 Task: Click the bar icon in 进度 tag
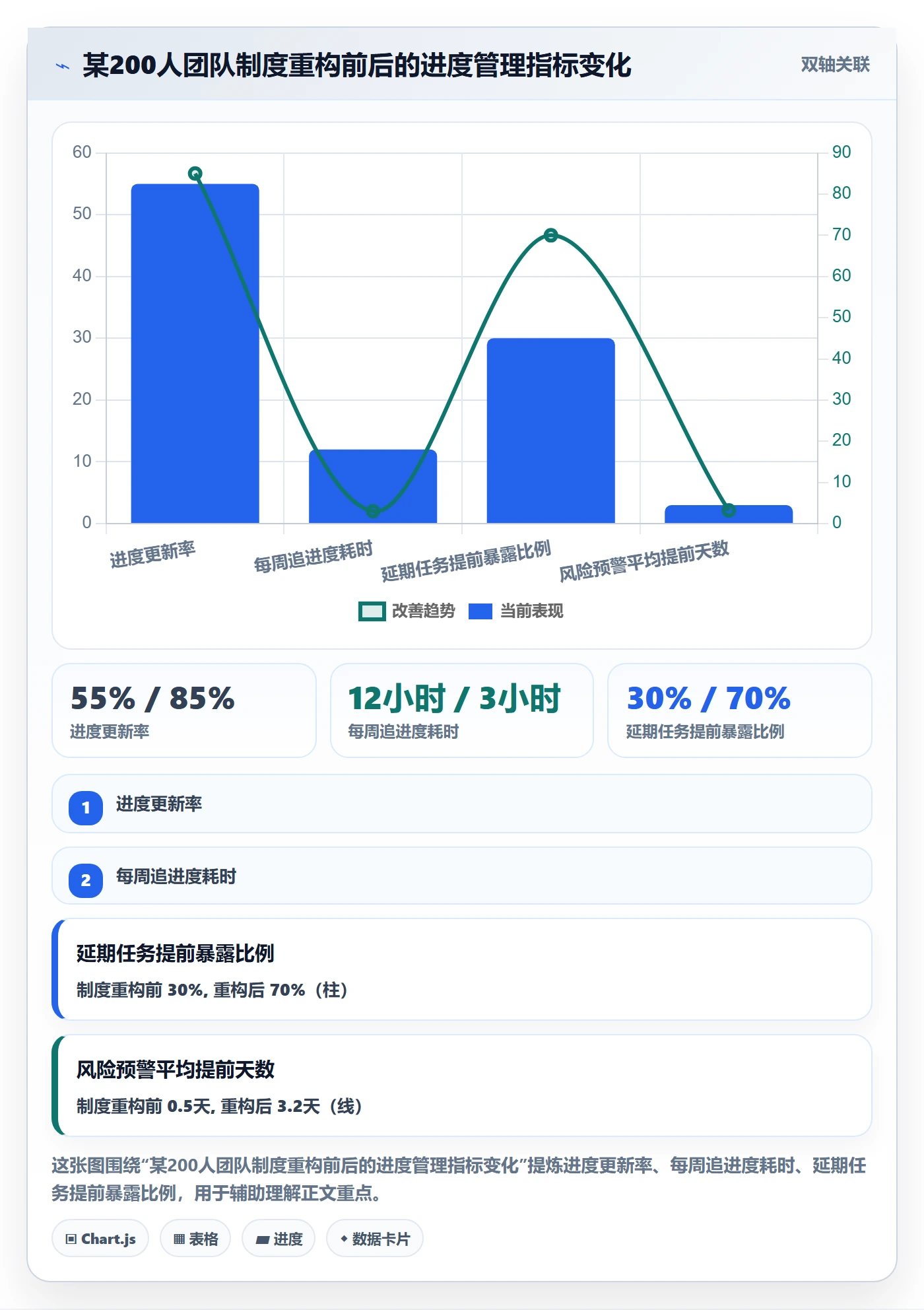tap(262, 1240)
